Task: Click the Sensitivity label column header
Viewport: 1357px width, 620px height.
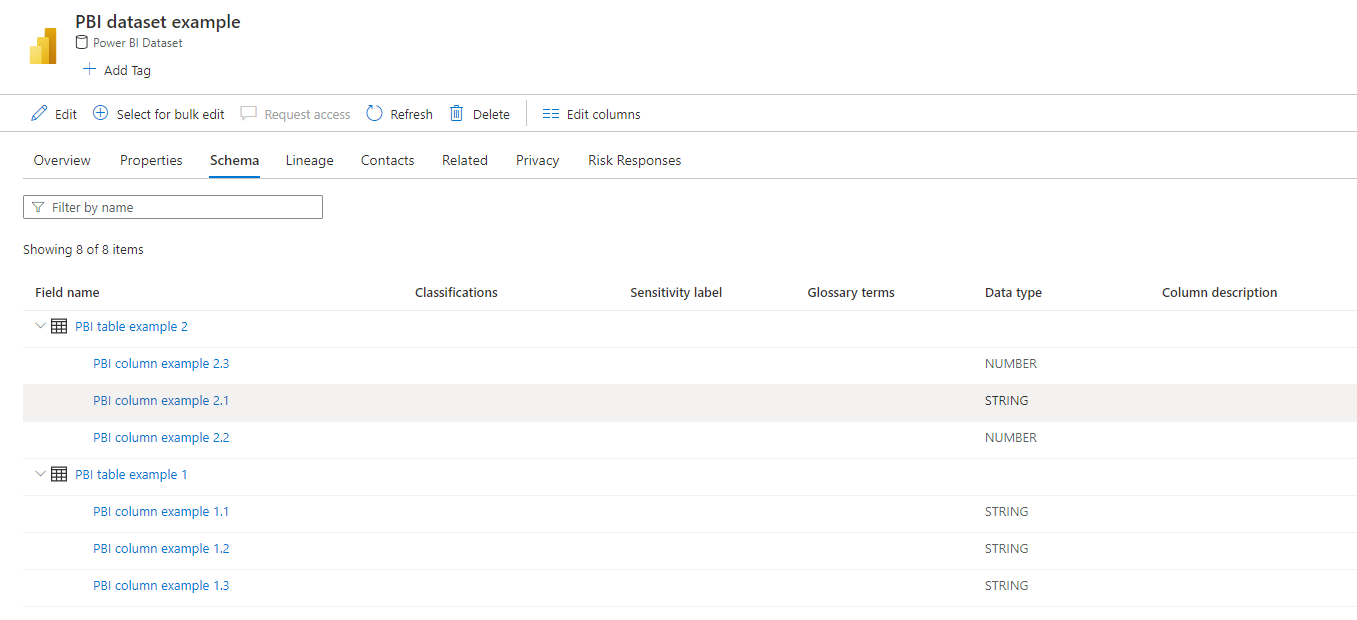Action: coord(676,293)
